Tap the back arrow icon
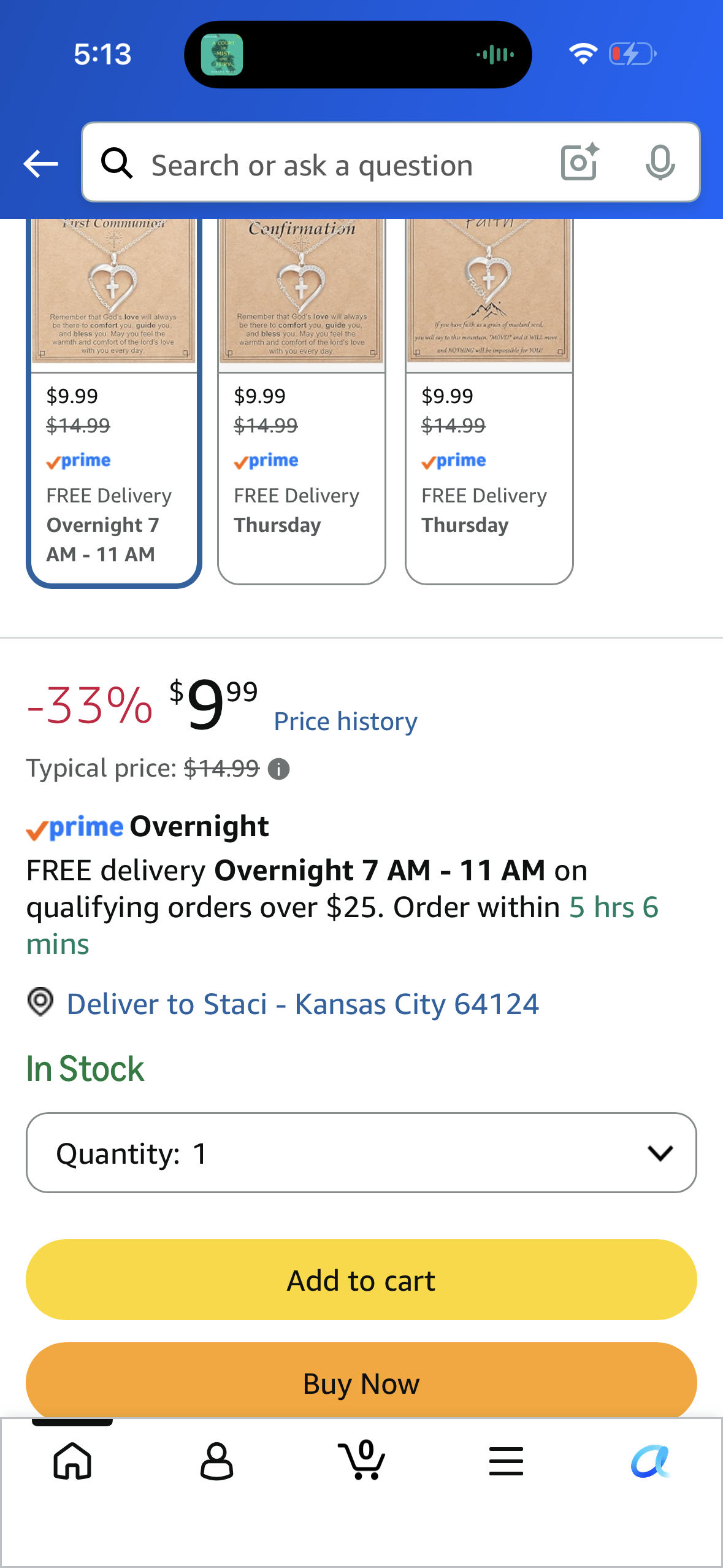The width and height of the screenshot is (723, 1568). tap(40, 164)
